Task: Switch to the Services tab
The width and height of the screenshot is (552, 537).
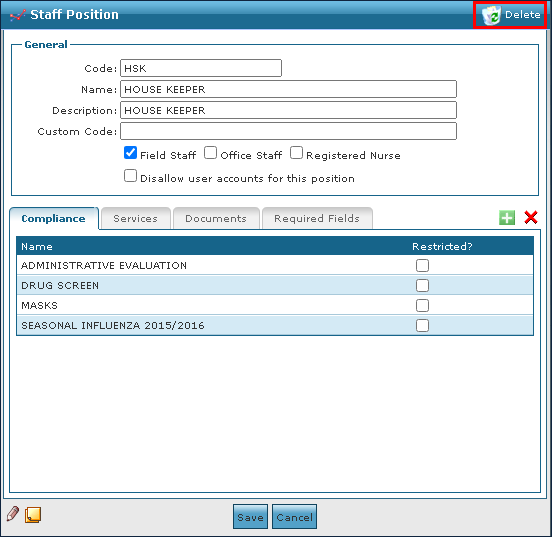Action: pos(136,218)
